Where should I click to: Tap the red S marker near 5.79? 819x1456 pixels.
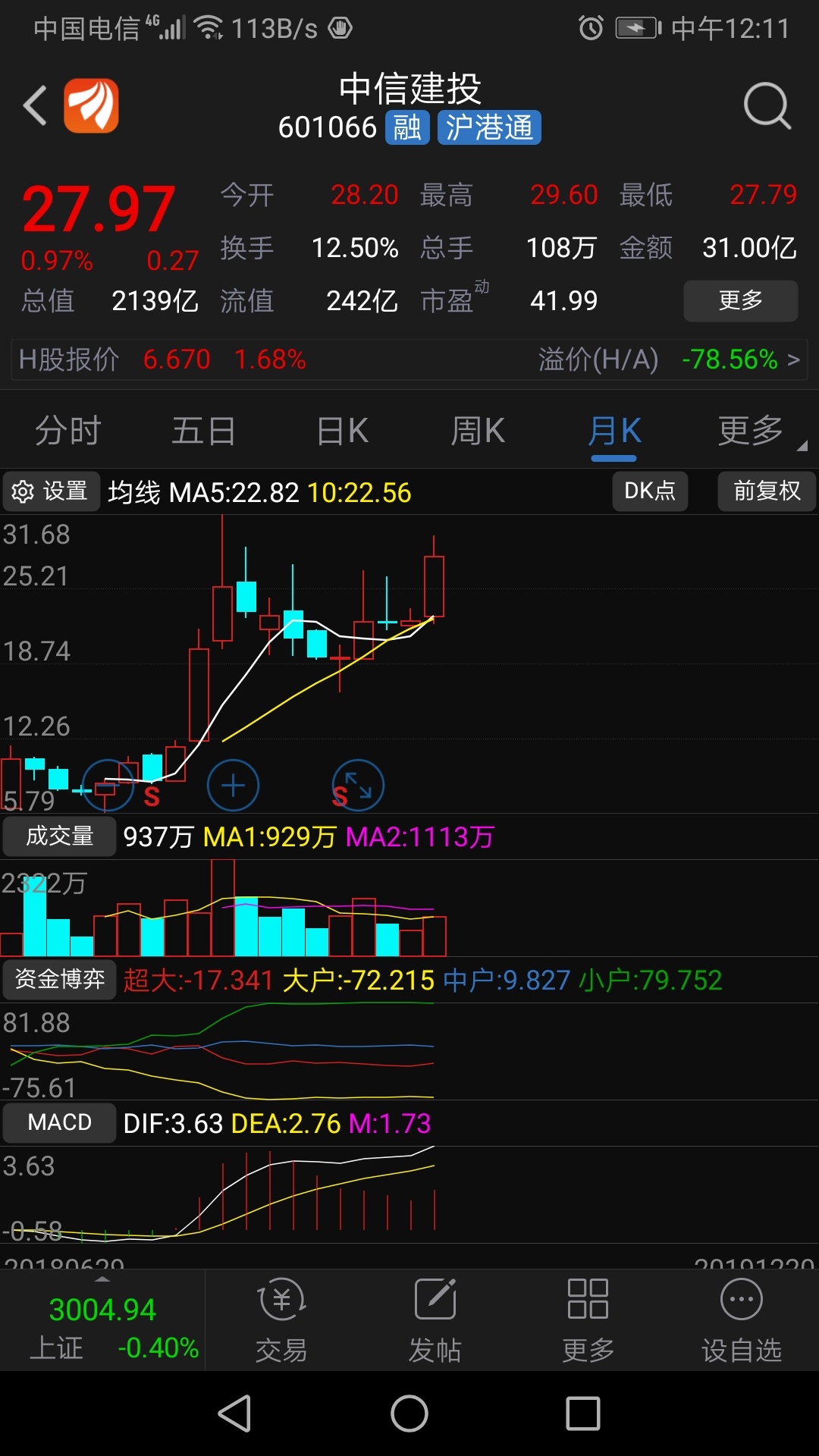pyautogui.click(x=152, y=796)
